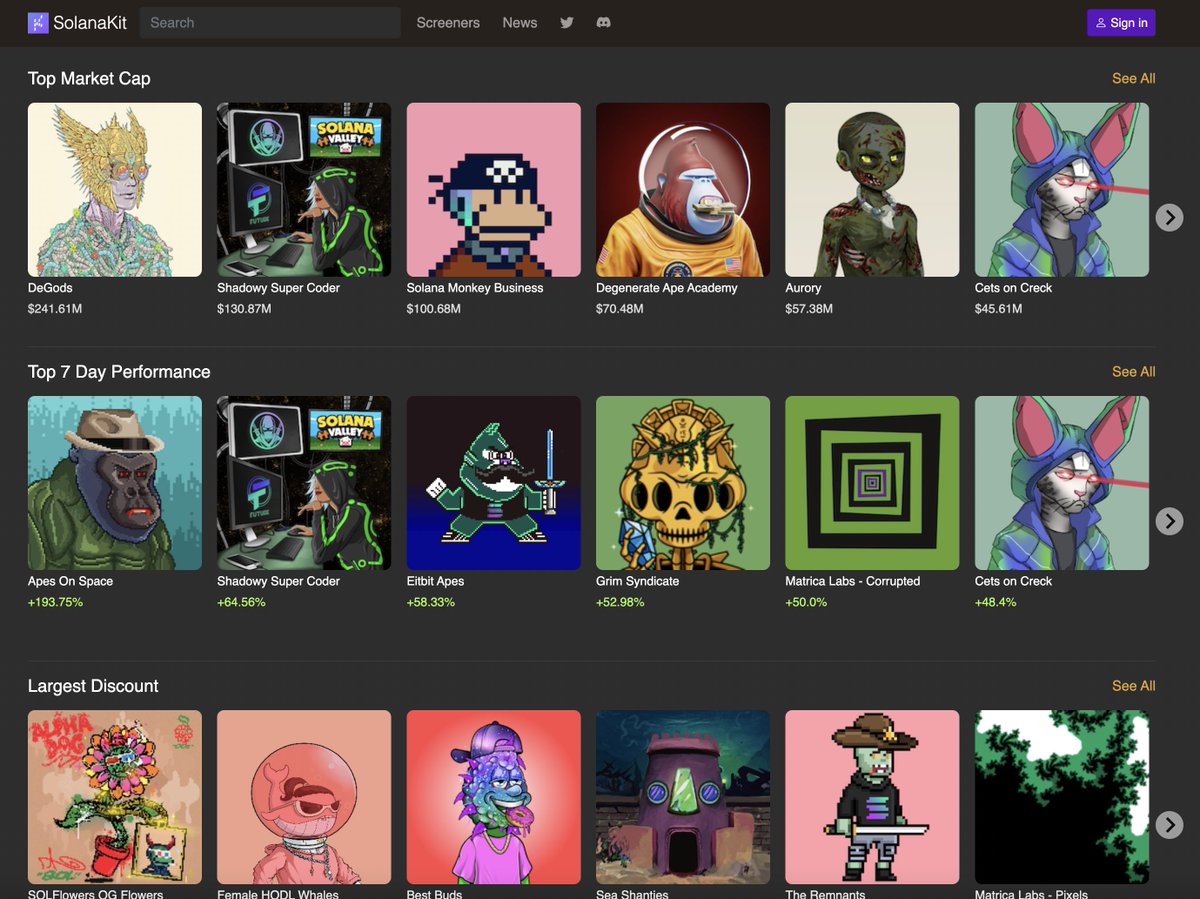Open the News menu item

[x=520, y=22]
